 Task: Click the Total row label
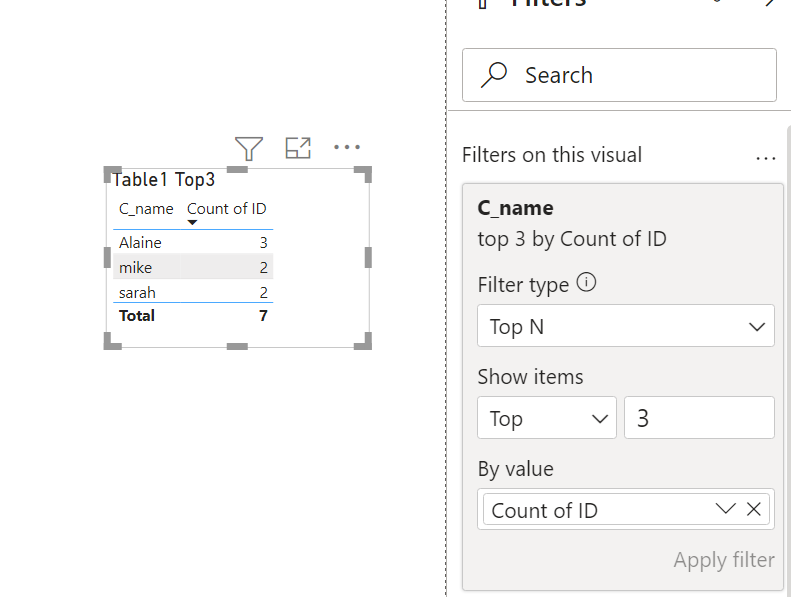coord(137,316)
